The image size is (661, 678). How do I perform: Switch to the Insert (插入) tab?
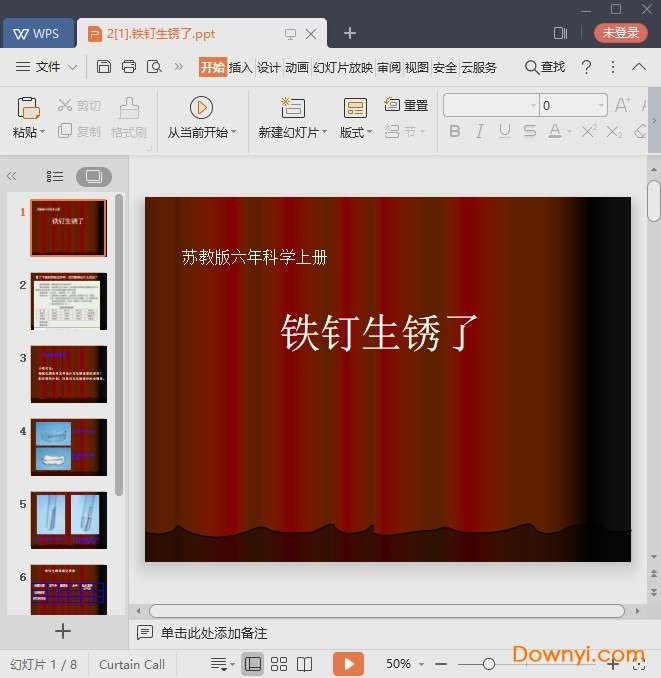[x=241, y=67]
